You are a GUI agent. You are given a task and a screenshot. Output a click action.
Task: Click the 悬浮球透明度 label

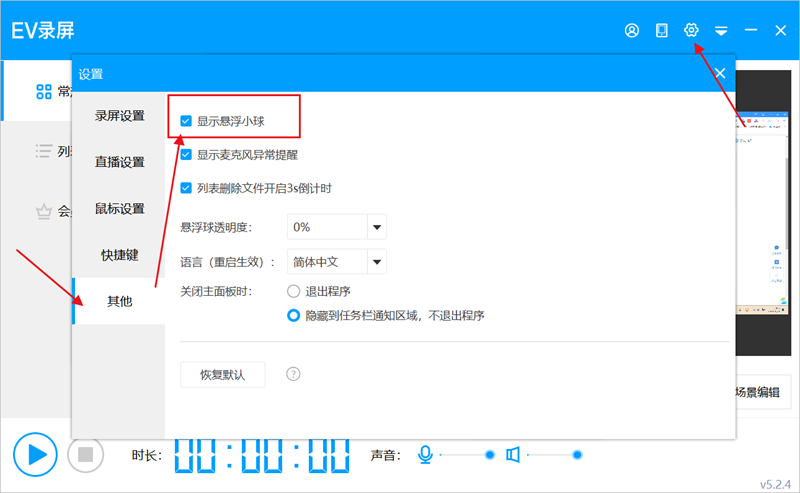216,228
